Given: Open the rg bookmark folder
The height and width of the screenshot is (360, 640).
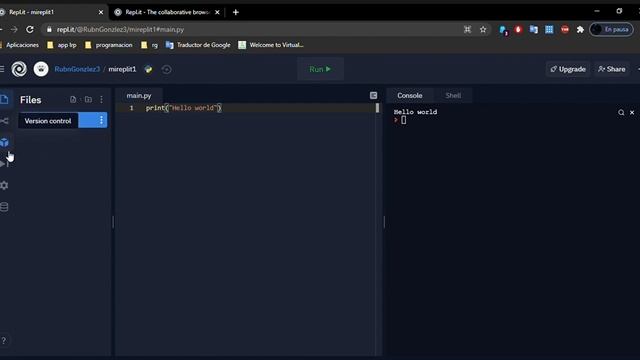Looking at the screenshot, I should click(149, 45).
